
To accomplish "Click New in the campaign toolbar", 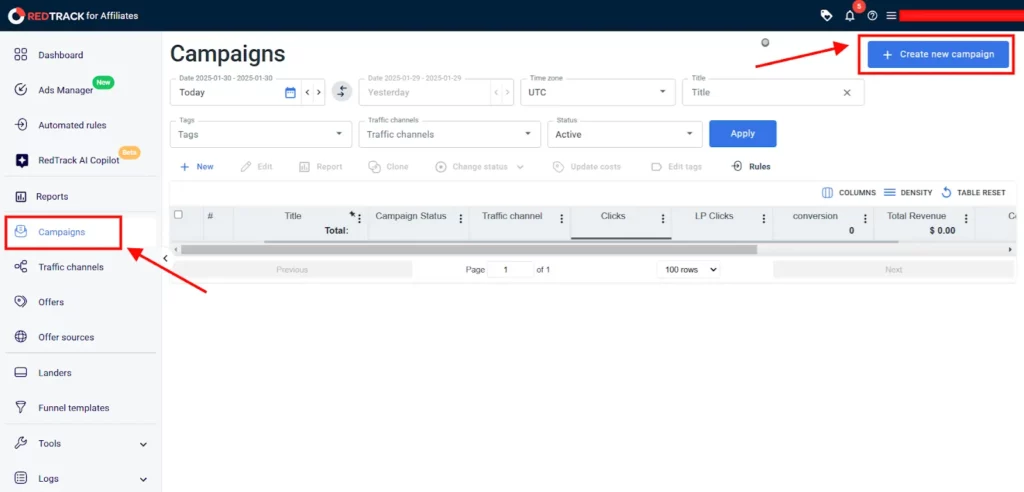I will pos(197,167).
